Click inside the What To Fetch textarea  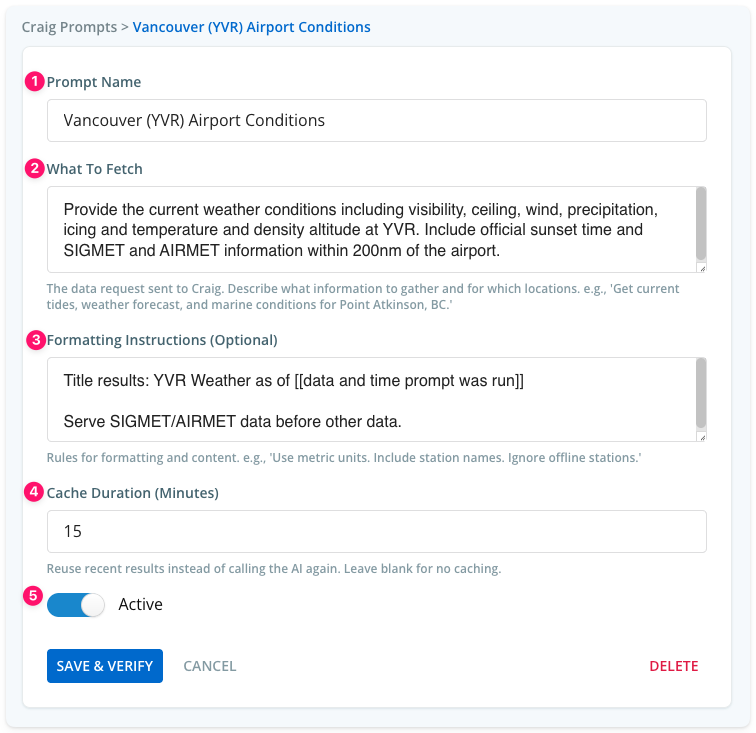[371, 230]
